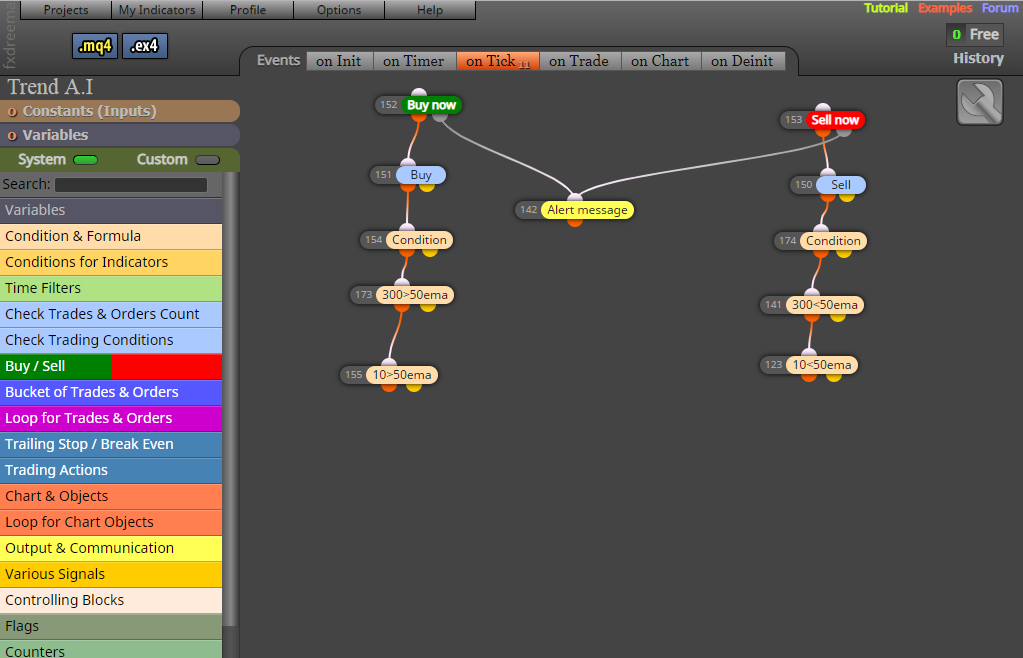Select the Sell block numbered 150
This screenshot has width=1023, height=658.
840,185
